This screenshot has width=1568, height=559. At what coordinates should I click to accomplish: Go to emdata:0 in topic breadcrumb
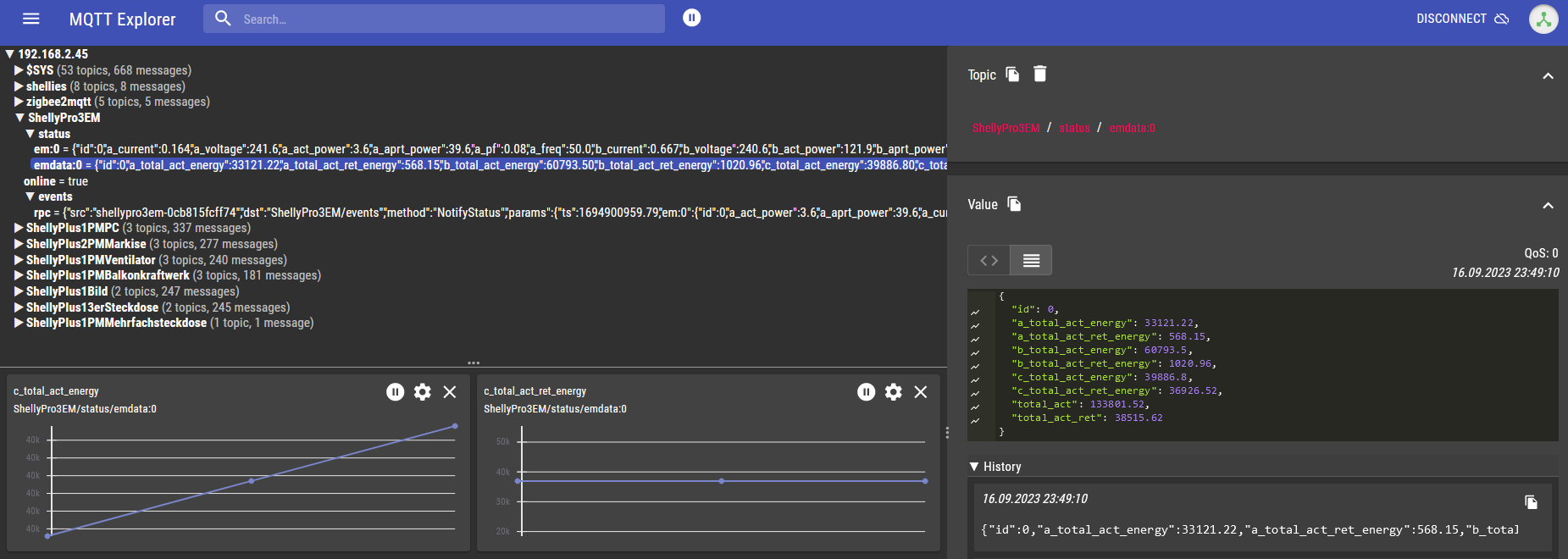tap(1132, 128)
